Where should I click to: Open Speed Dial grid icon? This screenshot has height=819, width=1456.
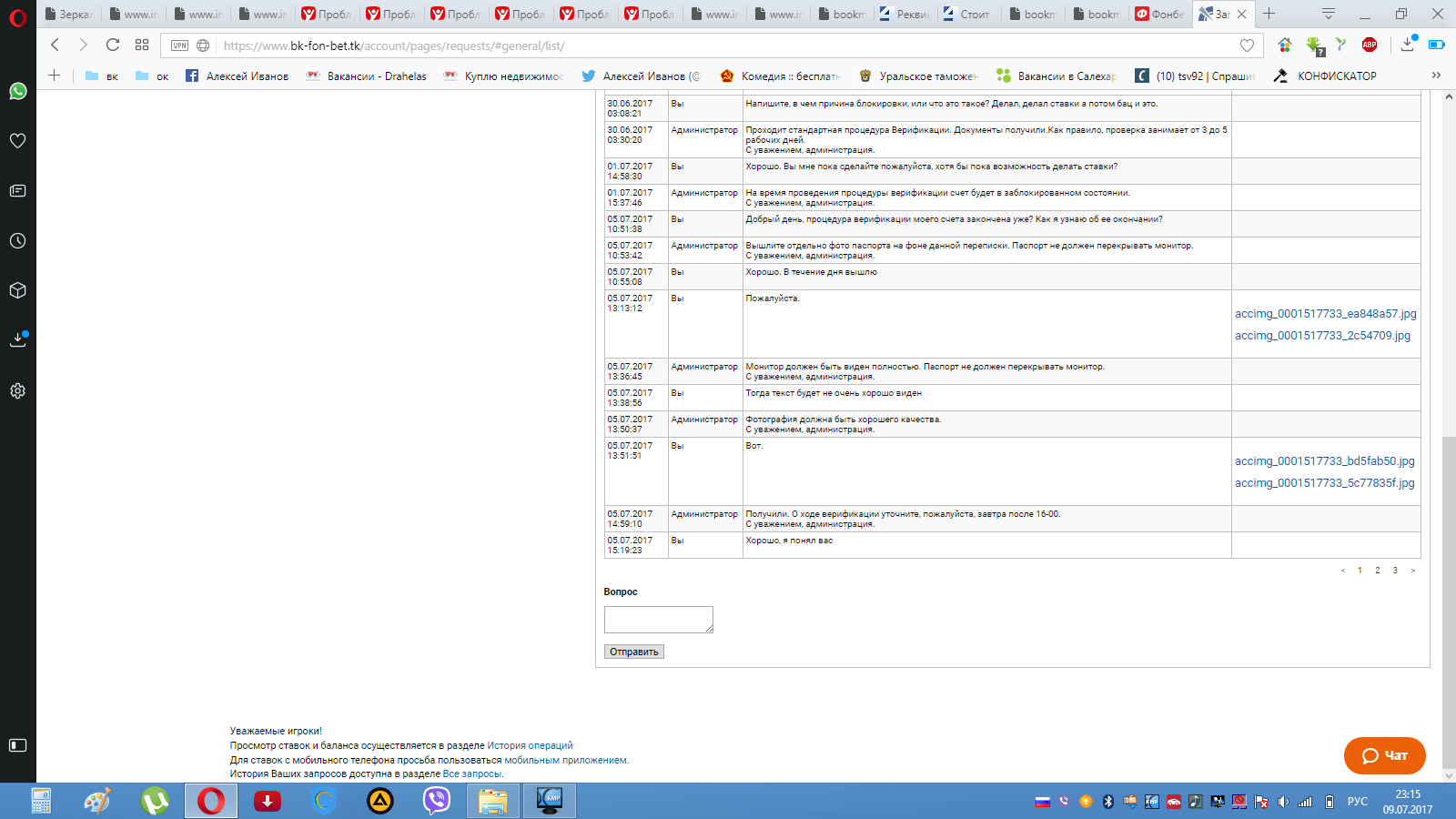[x=142, y=45]
